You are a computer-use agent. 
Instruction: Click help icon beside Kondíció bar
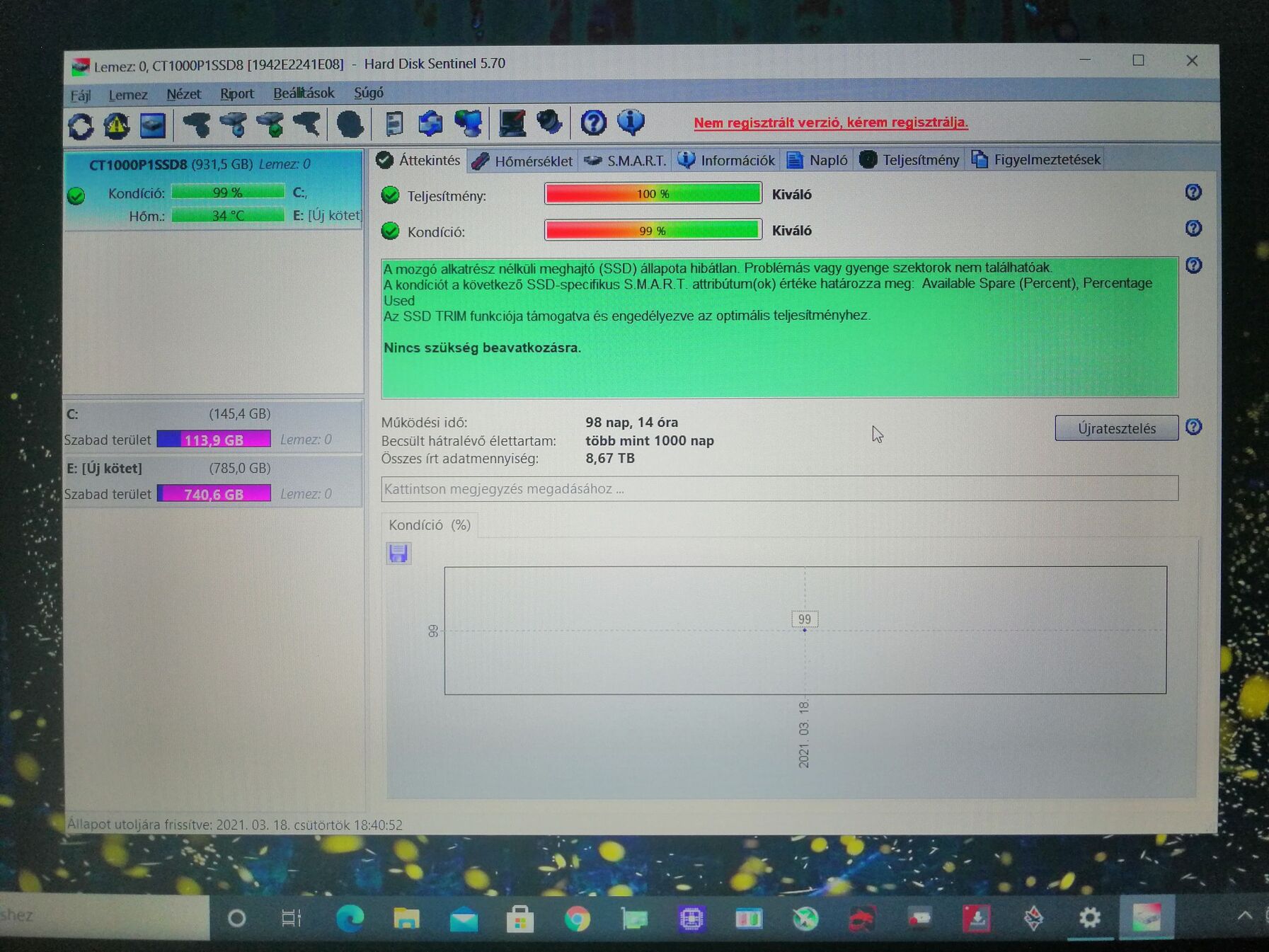point(1193,229)
